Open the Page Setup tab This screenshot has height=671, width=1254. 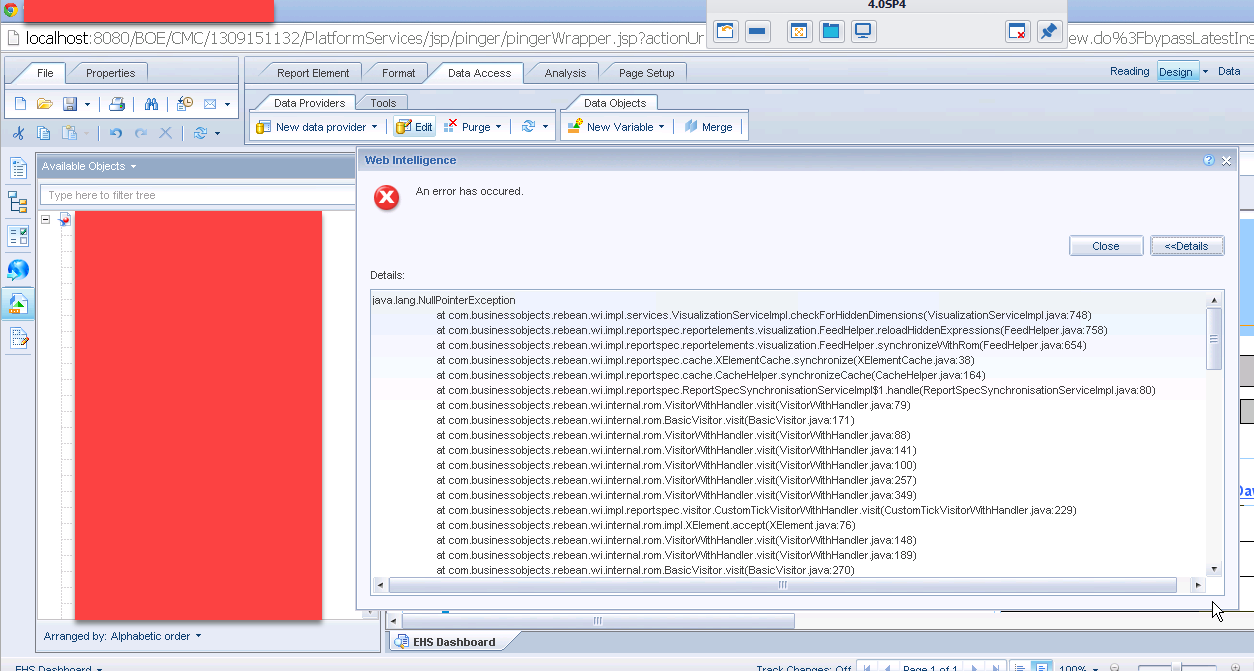646,73
